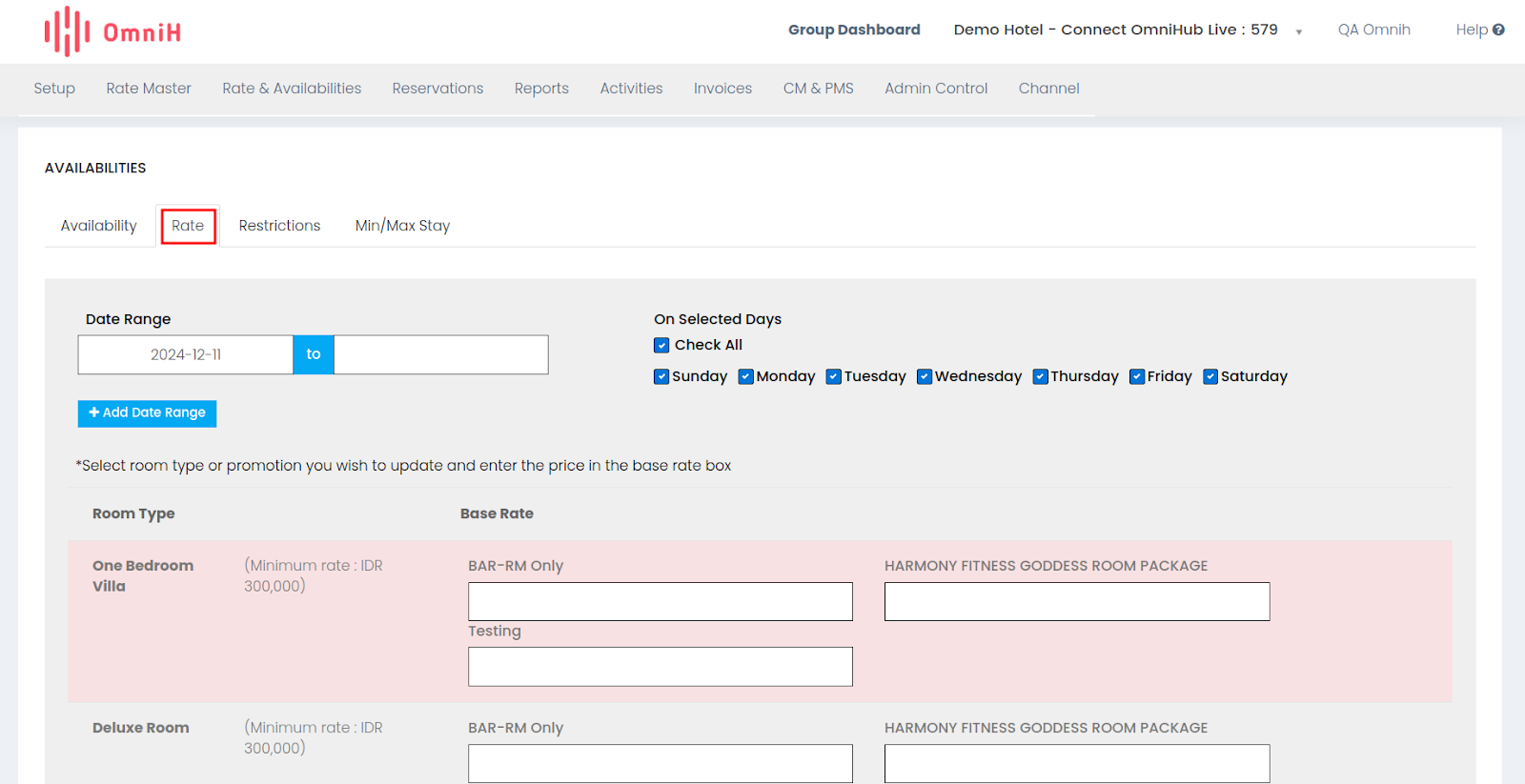Uncheck the Saturday checkbox
The image size is (1525, 784).
pyautogui.click(x=1210, y=376)
